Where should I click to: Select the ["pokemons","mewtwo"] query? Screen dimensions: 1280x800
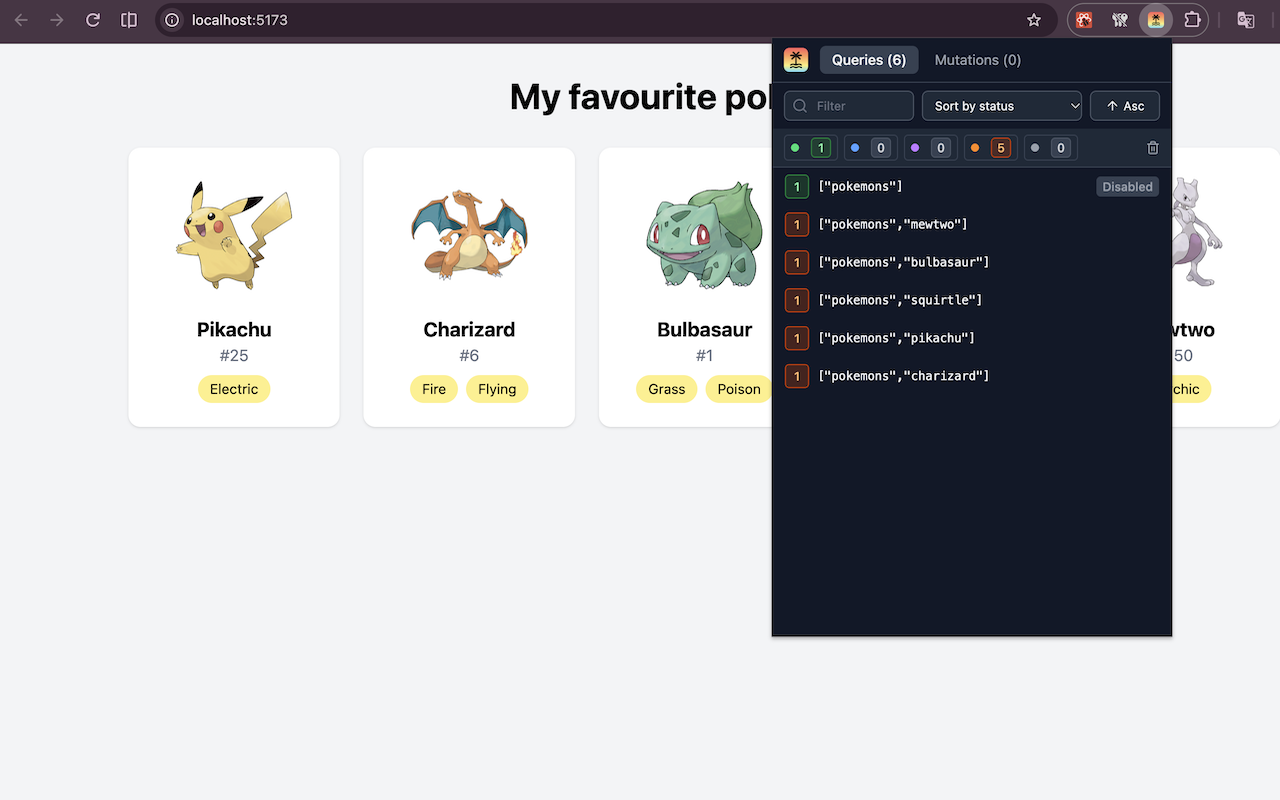pyautogui.click(x=972, y=225)
